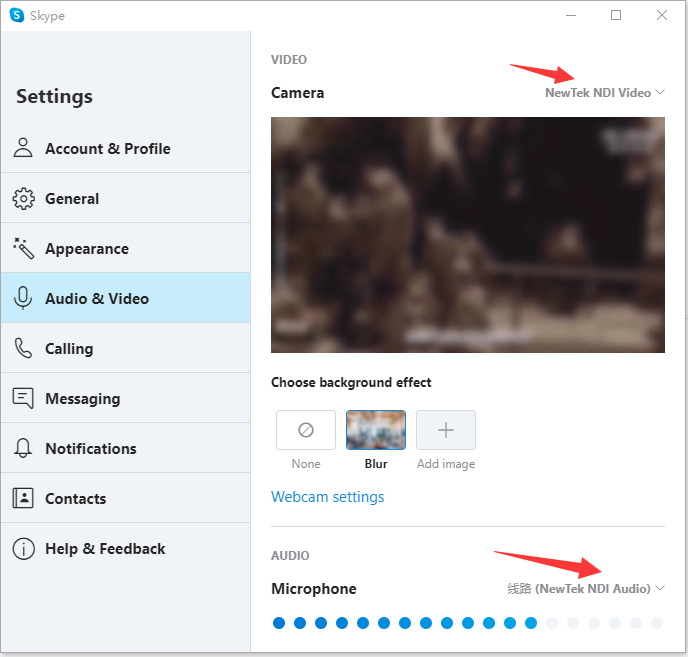Viewport: 688px width, 657px height.
Task: Click the General gear icon
Action: pos(23,199)
